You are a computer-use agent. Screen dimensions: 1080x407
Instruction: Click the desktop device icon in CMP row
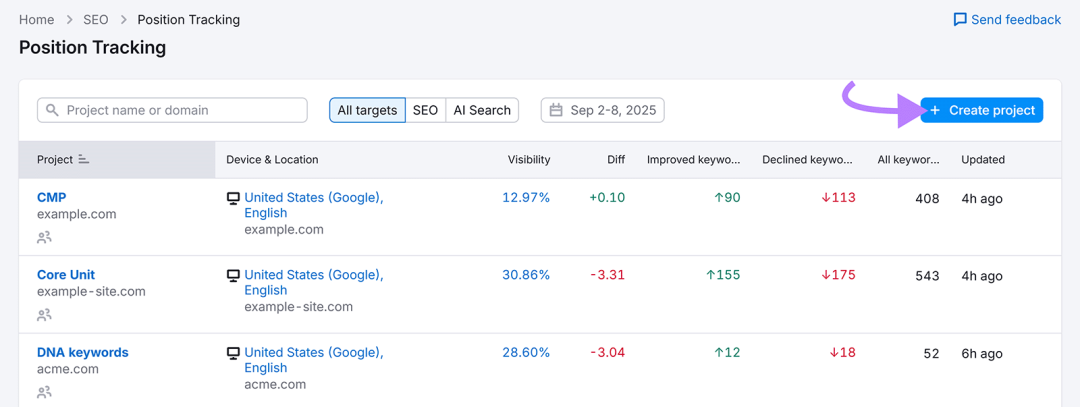[x=233, y=198]
